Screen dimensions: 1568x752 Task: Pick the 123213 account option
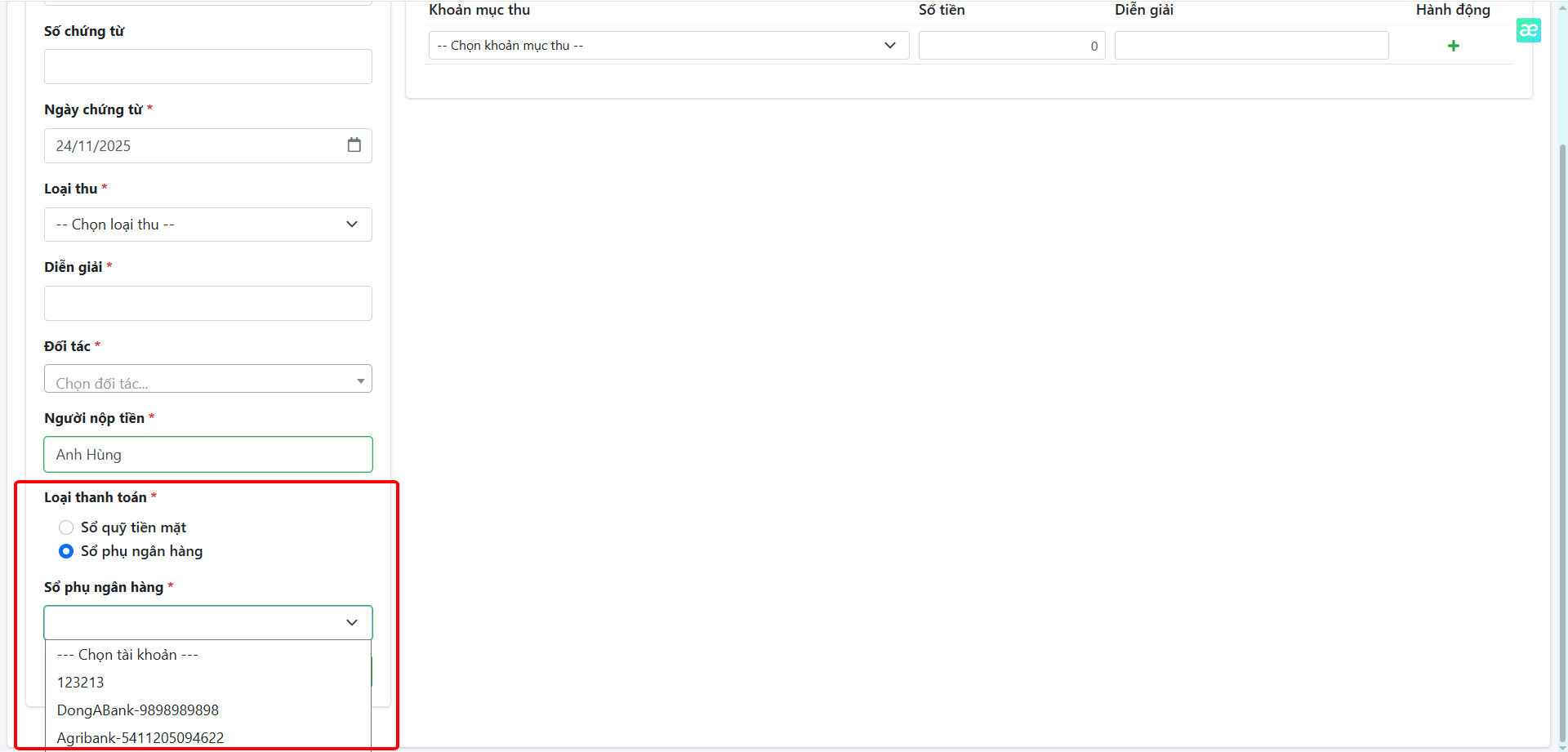pyautogui.click(x=81, y=683)
